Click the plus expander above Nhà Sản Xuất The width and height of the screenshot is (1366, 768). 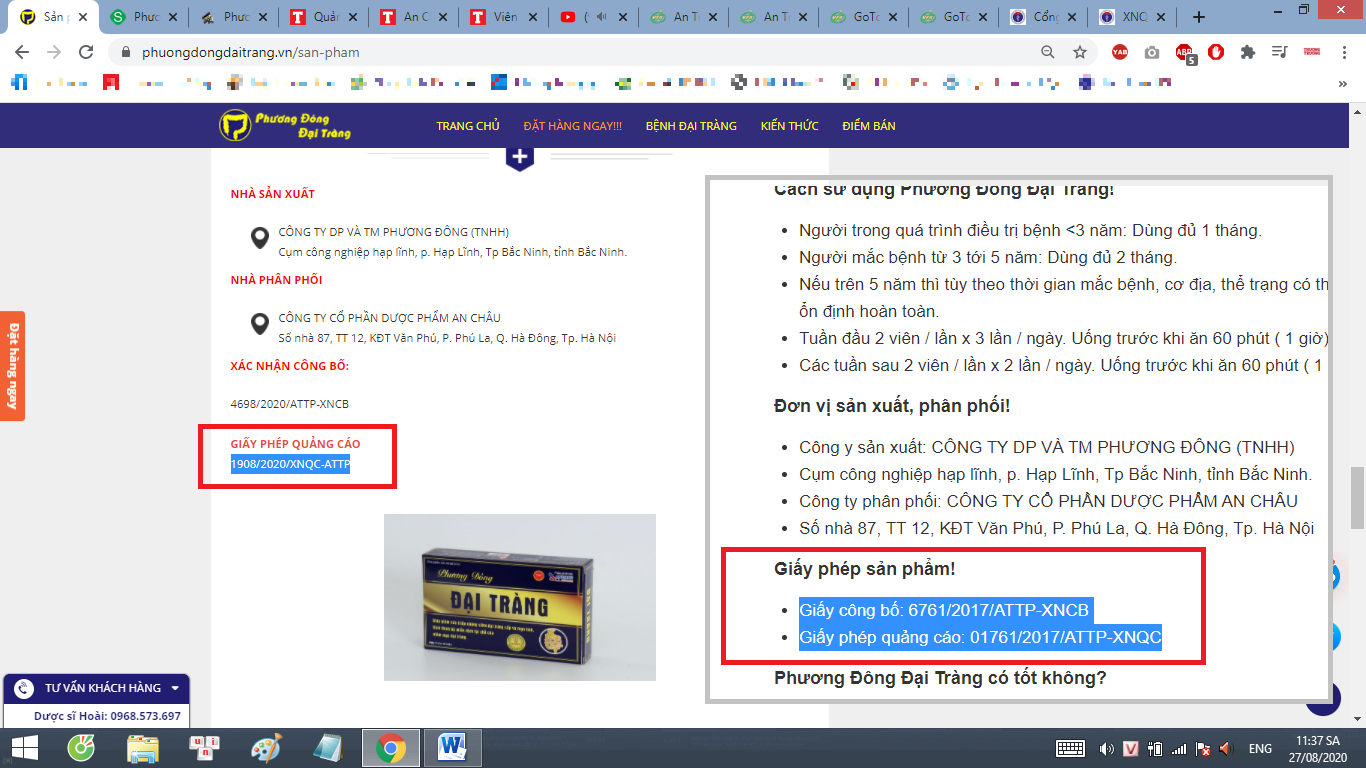pos(519,157)
